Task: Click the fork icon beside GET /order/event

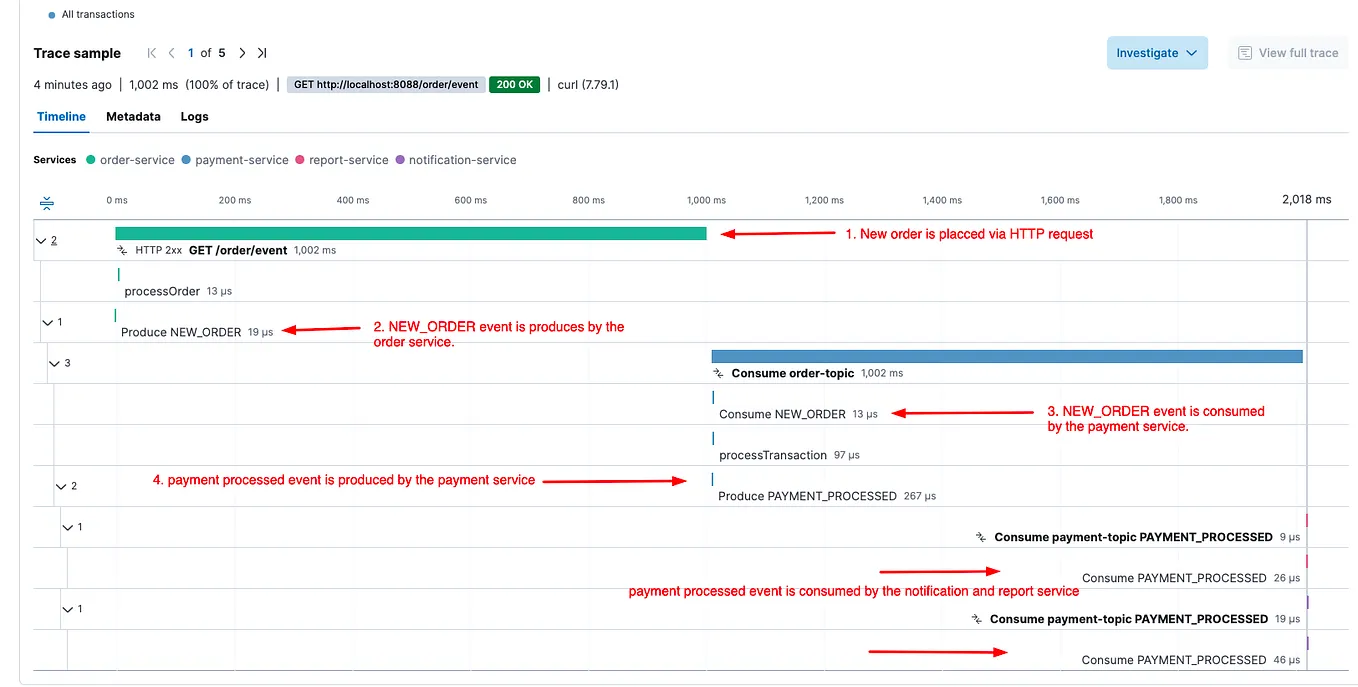Action: click(x=121, y=250)
